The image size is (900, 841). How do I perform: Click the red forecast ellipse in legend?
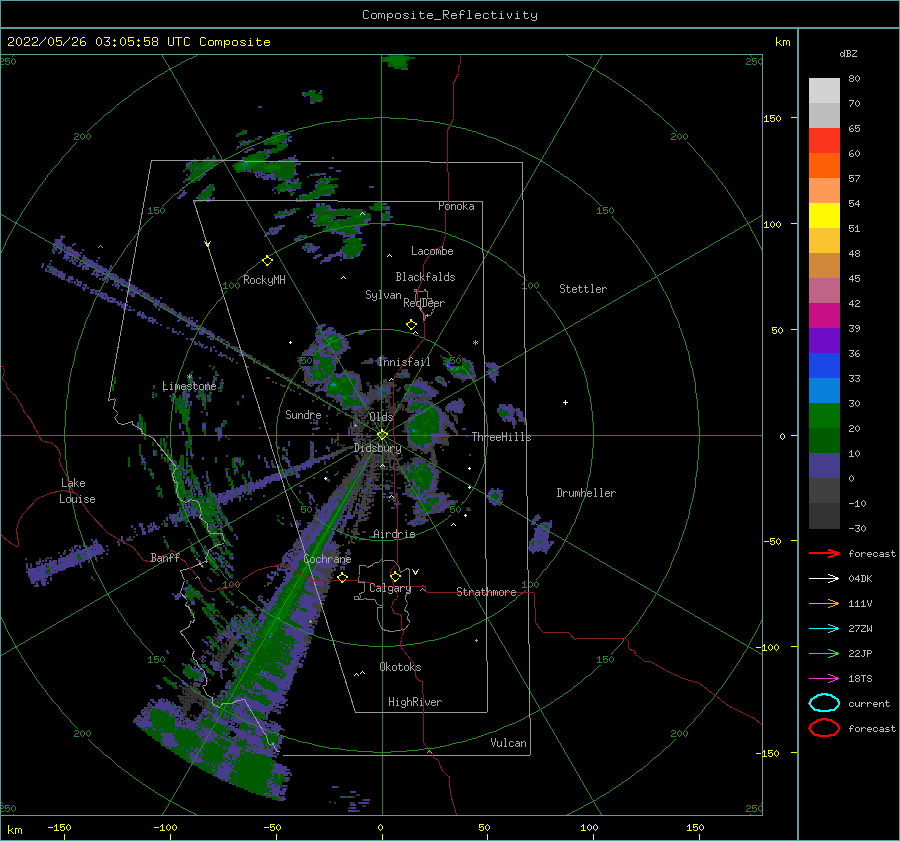pos(824,728)
